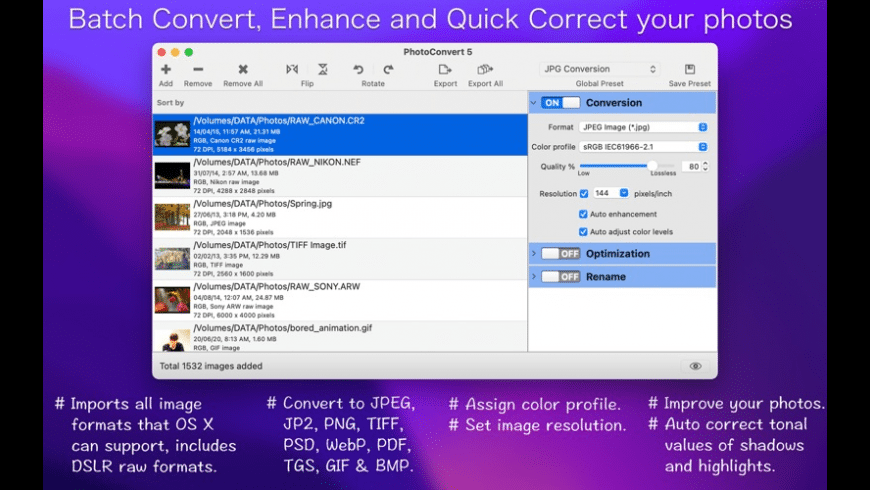
Task: Click the Export icon
Action: [x=445, y=69]
